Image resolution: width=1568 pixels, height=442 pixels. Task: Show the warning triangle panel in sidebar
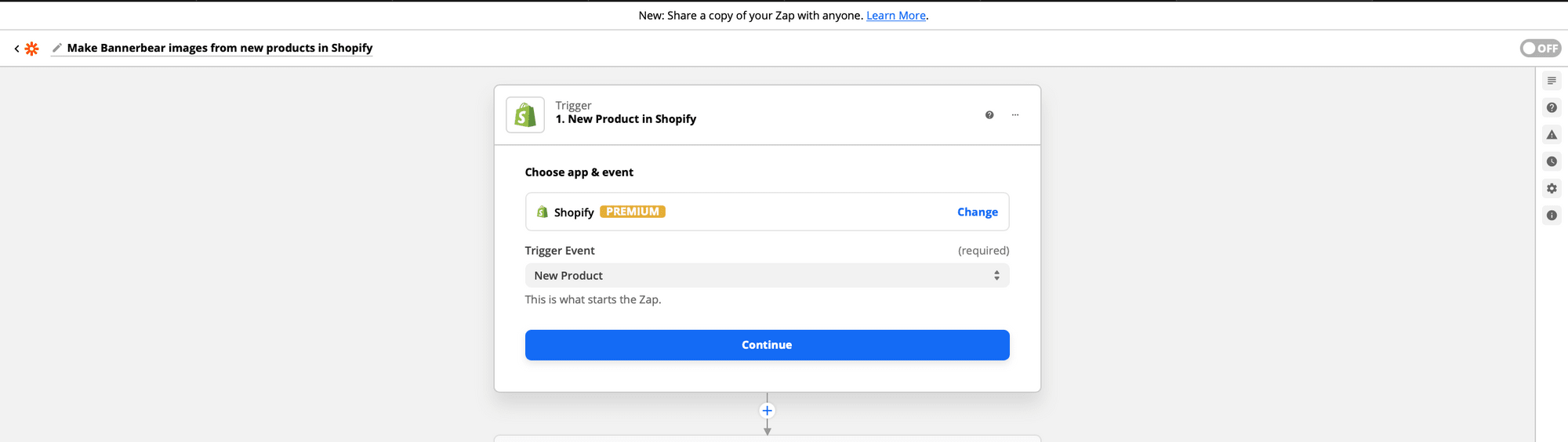(x=1552, y=135)
